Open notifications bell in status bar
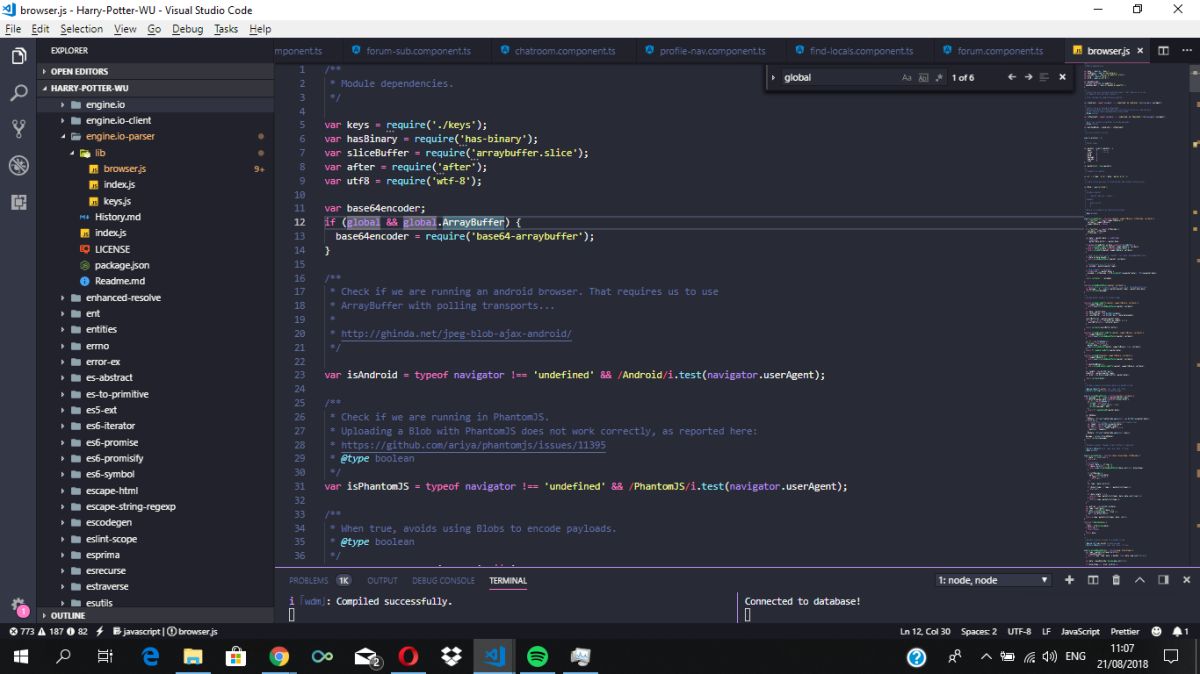1200x674 pixels. point(1180,632)
